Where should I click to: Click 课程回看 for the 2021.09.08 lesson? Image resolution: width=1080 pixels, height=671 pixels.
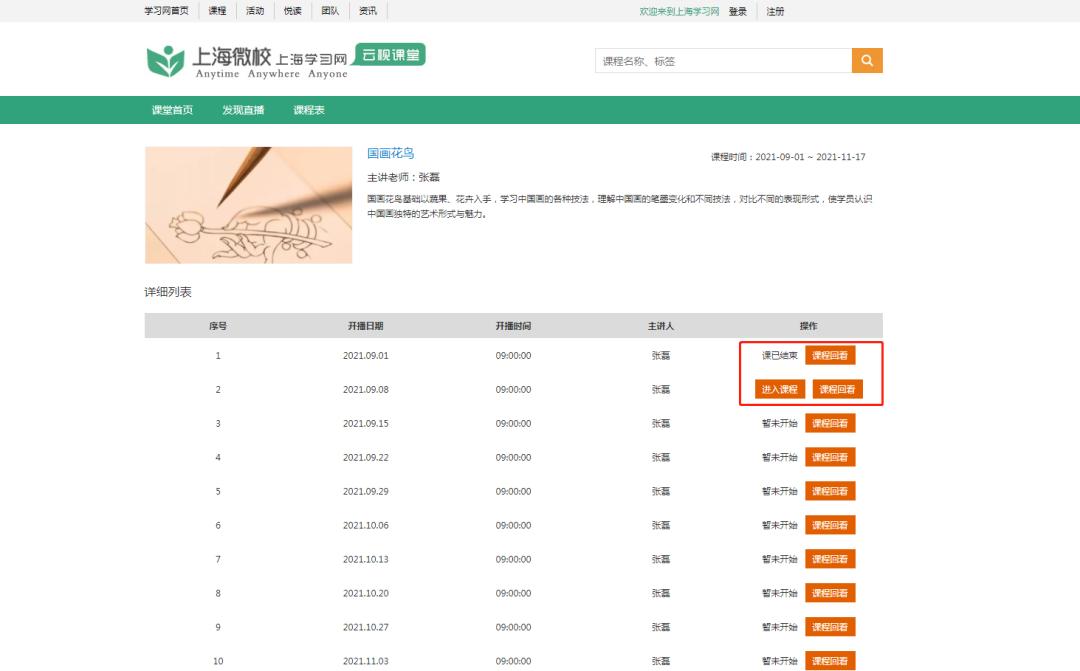click(837, 389)
